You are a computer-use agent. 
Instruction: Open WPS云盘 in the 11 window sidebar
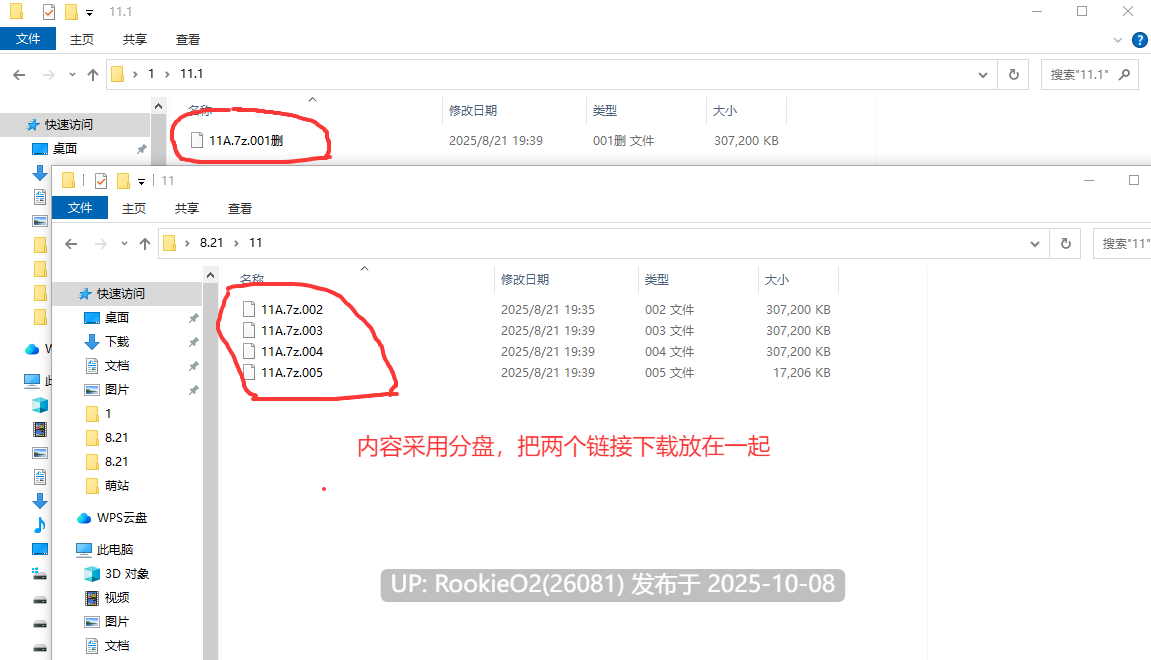pos(122,518)
